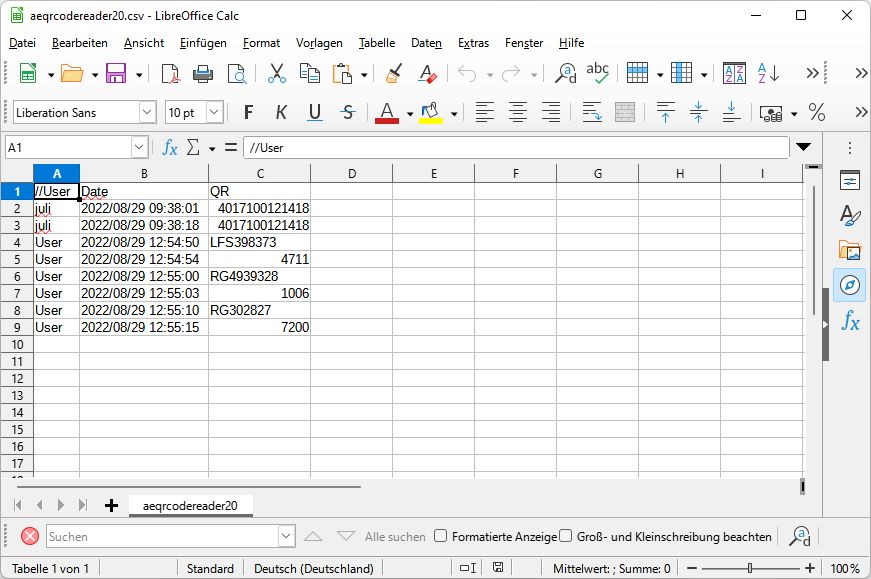
Task: Click the Alle suchen button
Action: tap(395, 537)
